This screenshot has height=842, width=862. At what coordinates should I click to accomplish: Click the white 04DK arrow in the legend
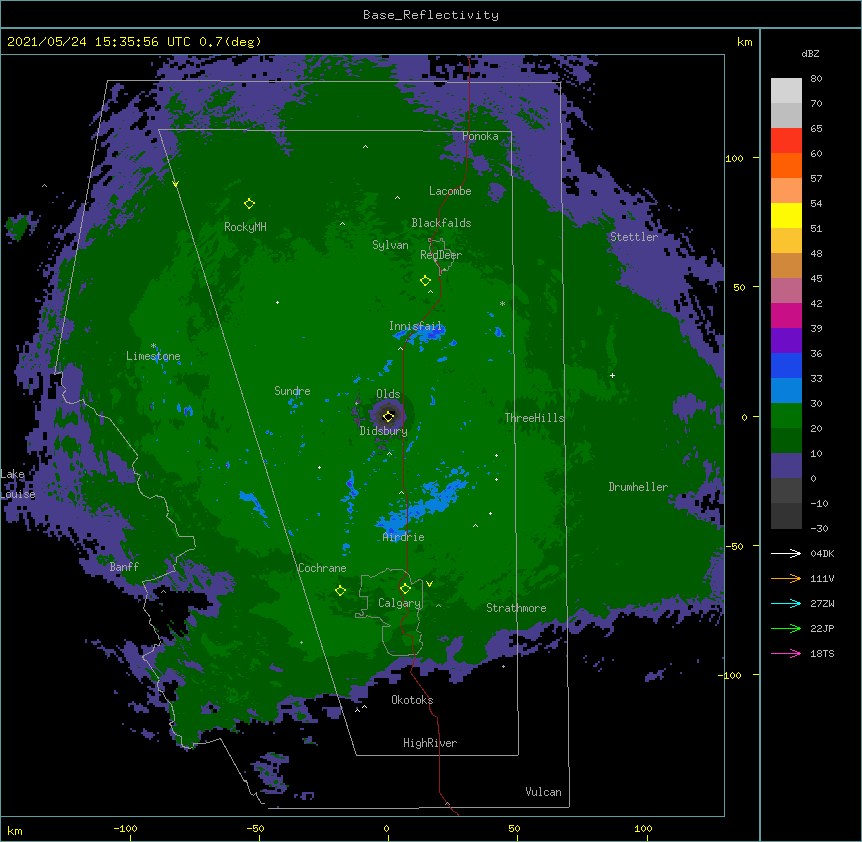click(x=786, y=553)
